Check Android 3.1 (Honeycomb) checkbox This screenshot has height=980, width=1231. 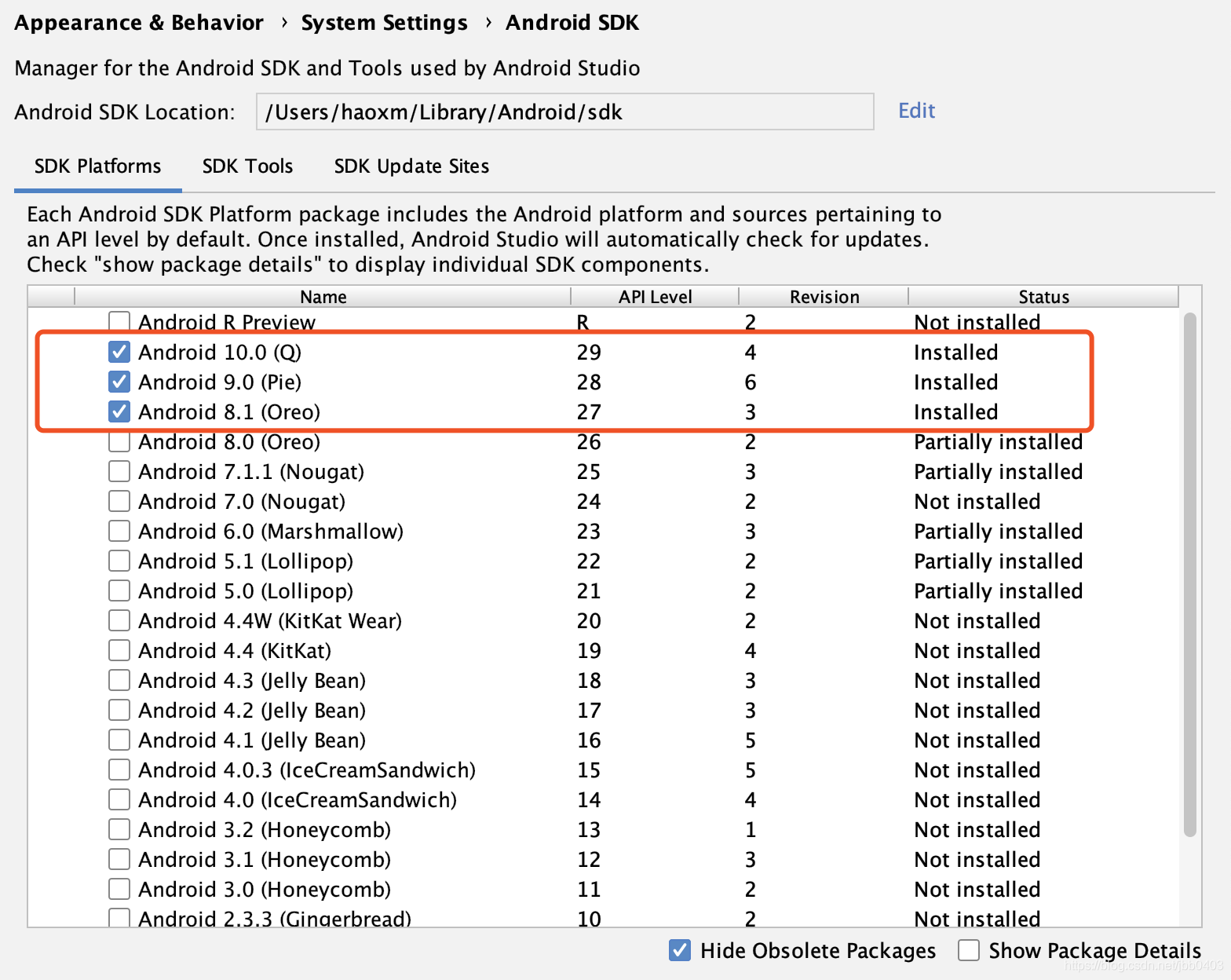tap(119, 859)
